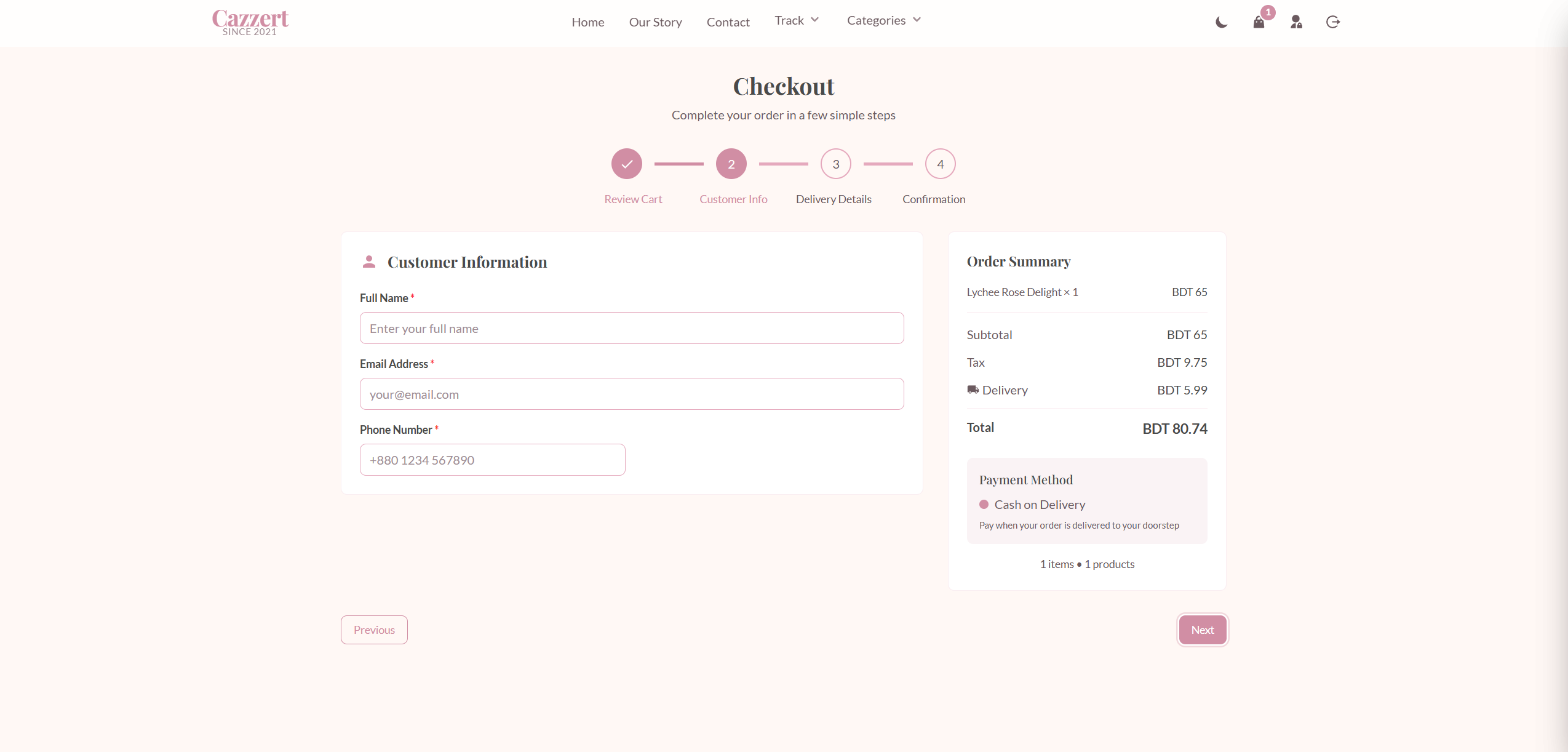Open the user account icon
The height and width of the screenshot is (752, 1568).
pos(1295,22)
